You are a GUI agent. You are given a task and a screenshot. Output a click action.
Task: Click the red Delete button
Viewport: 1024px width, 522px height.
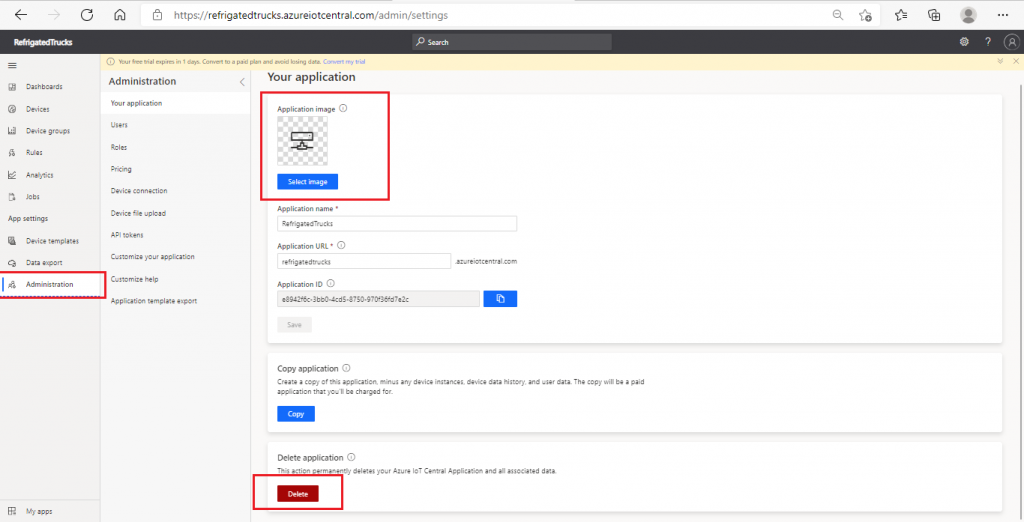click(x=298, y=494)
